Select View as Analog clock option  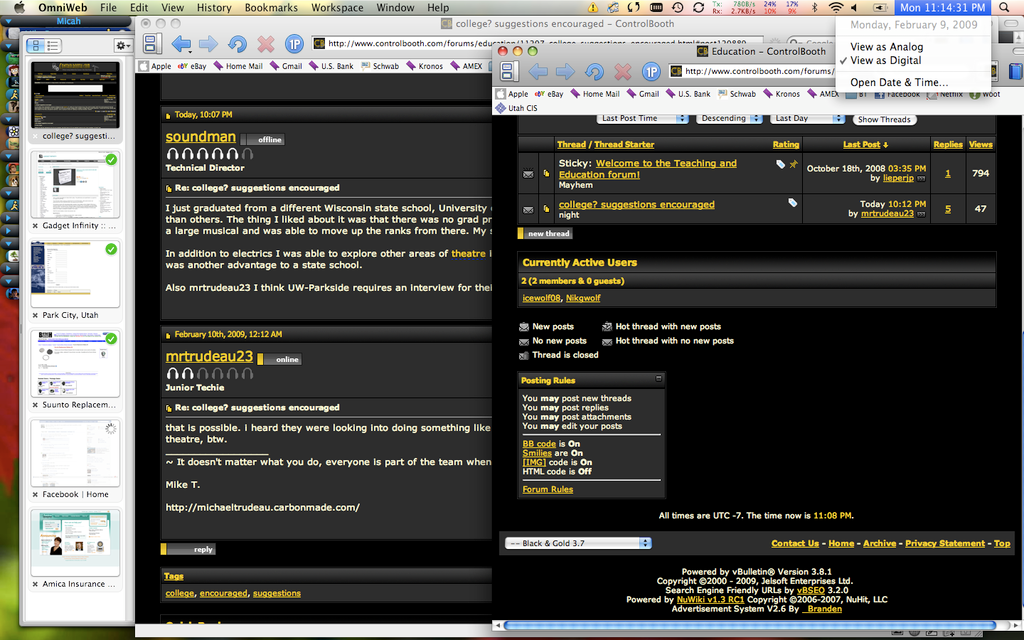click(886, 47)
